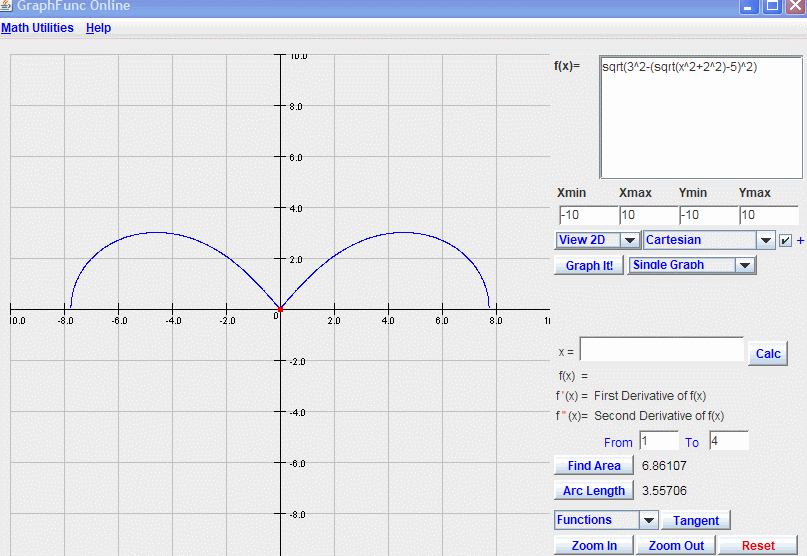The height and width of the screenshot is (556, 807).
Task: Expand the Functions dropdown
Action: coord(648,520)
